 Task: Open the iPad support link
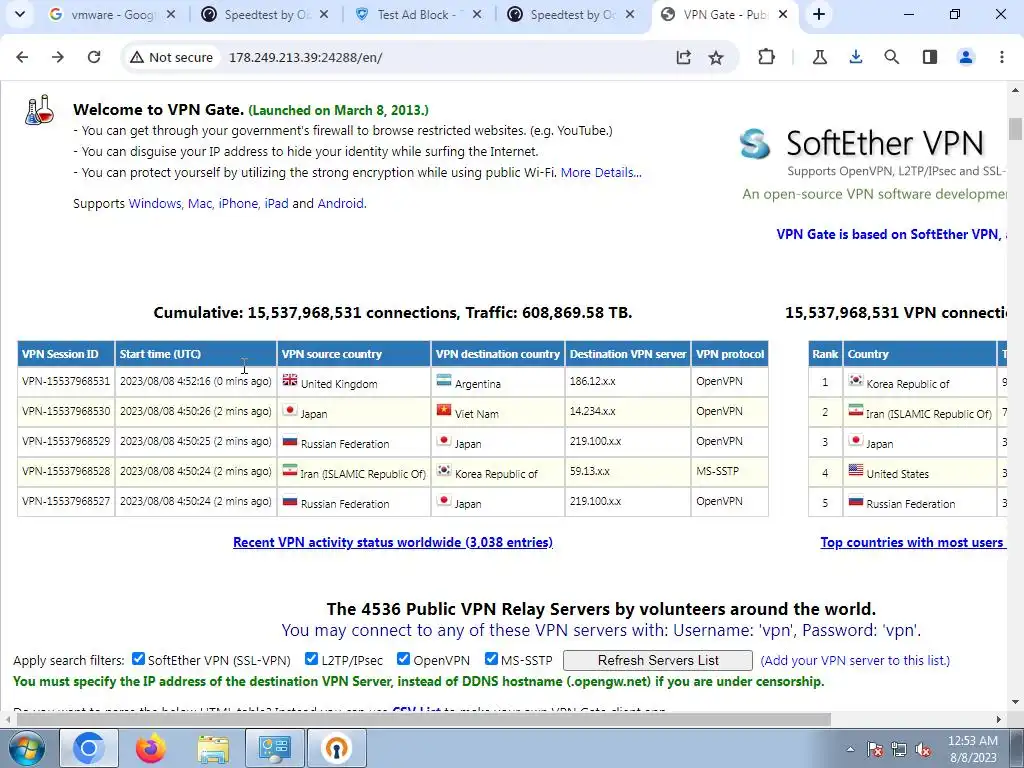[x=276, y=203]
